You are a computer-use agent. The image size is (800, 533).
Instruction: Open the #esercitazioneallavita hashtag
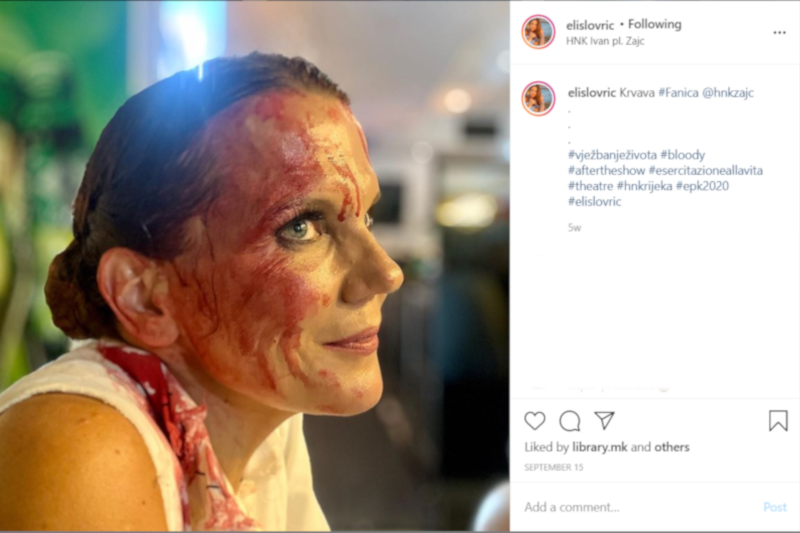704,170
